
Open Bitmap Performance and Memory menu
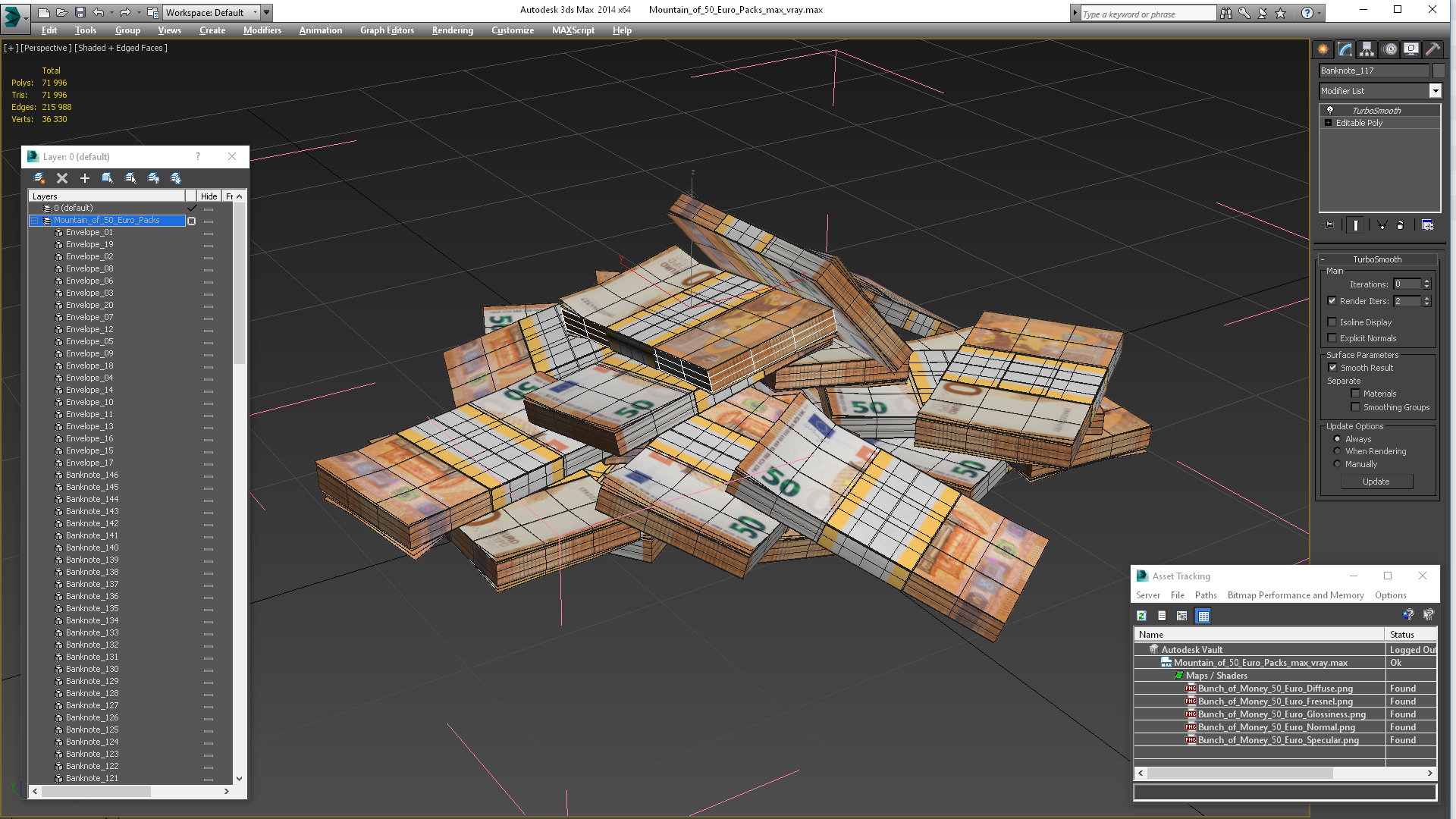click(x=1295, y=595)
